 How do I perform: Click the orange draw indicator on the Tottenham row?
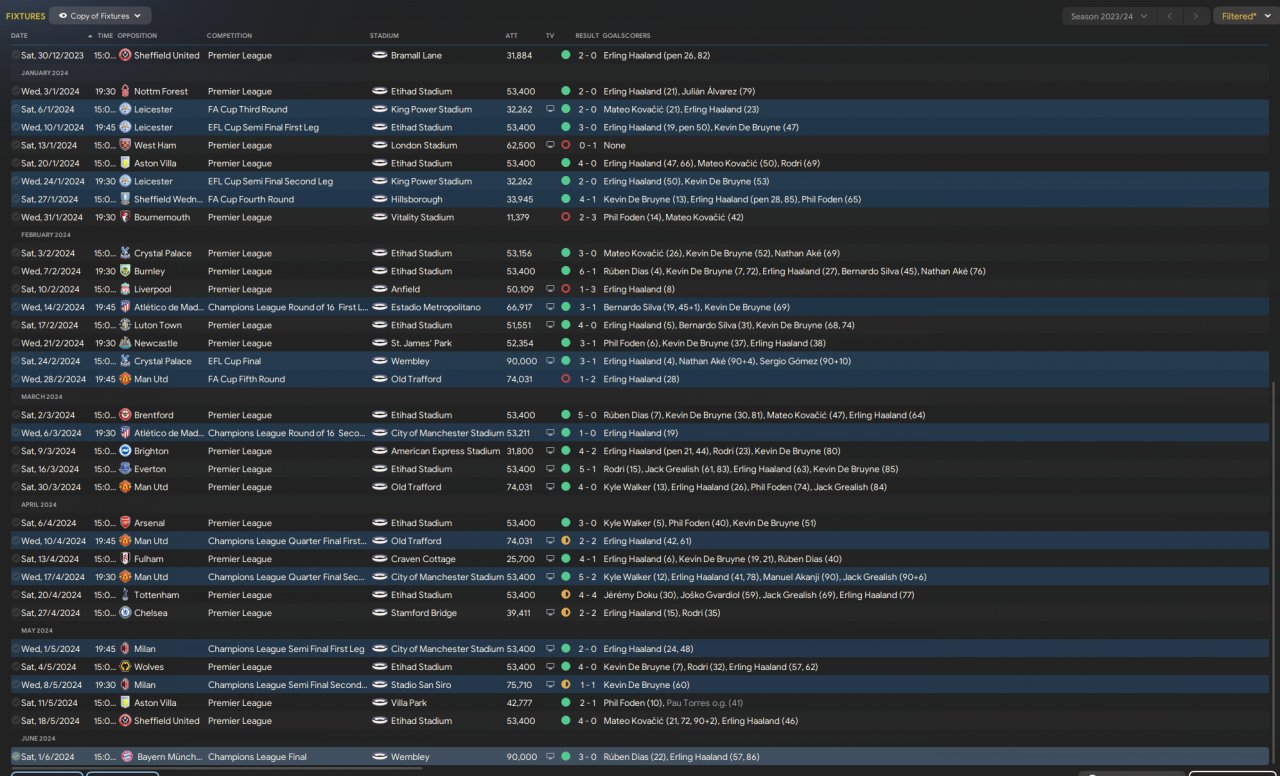click(566, 595)
